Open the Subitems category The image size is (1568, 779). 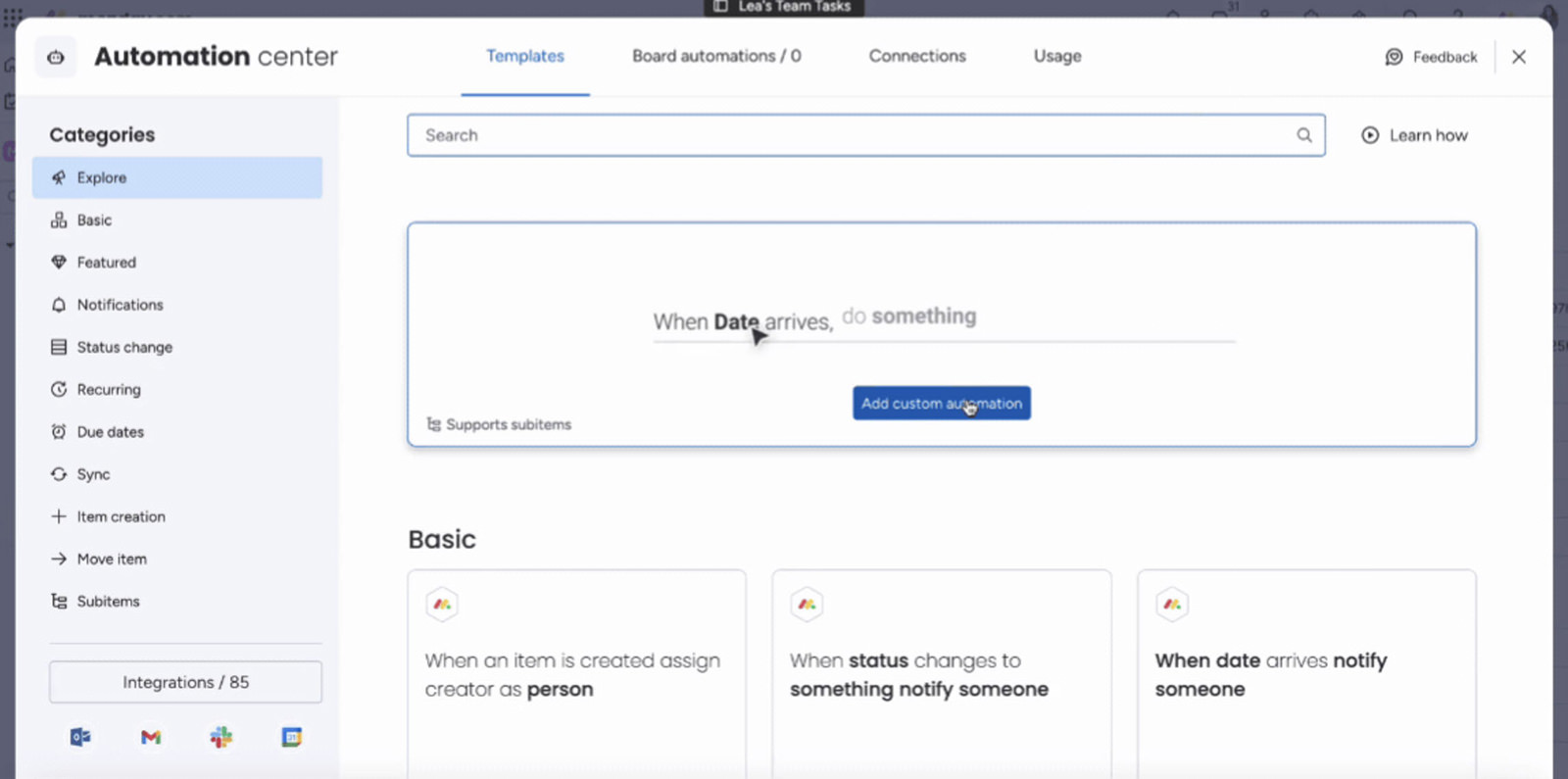click(x=108, y=601)
